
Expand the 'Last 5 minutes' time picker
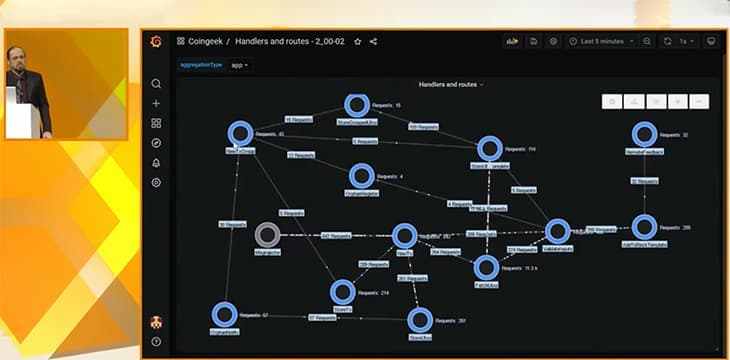click(602, 41)
